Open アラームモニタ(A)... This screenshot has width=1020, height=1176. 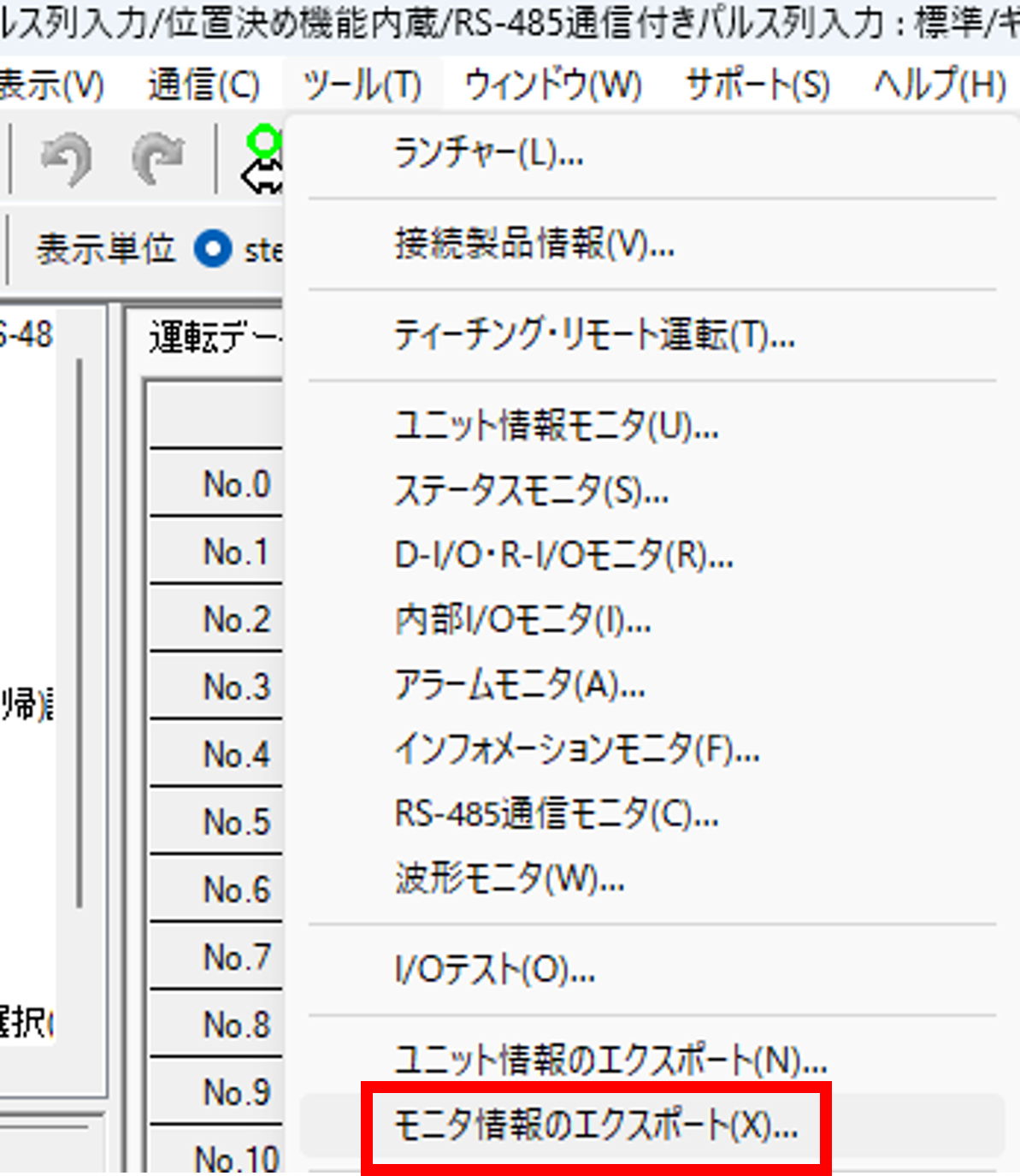[x=652, y=684]
